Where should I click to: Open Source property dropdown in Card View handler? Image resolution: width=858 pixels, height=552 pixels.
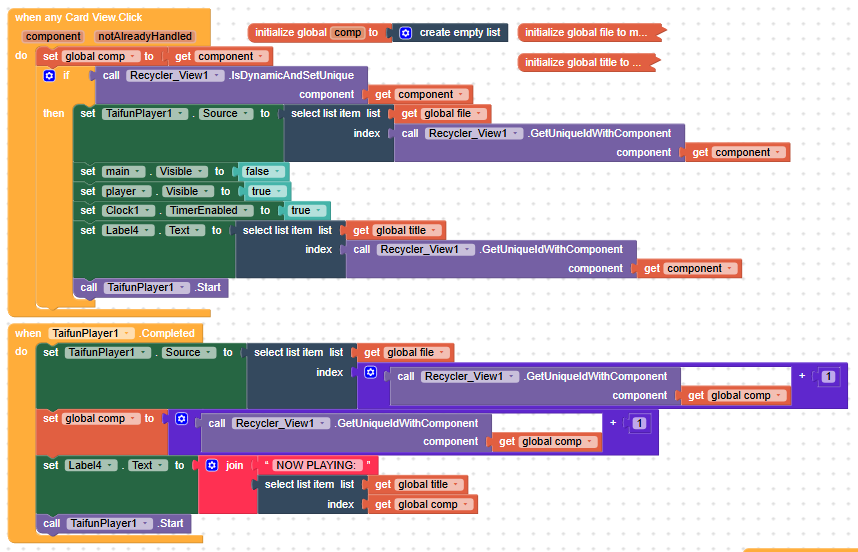pos(225,114)
